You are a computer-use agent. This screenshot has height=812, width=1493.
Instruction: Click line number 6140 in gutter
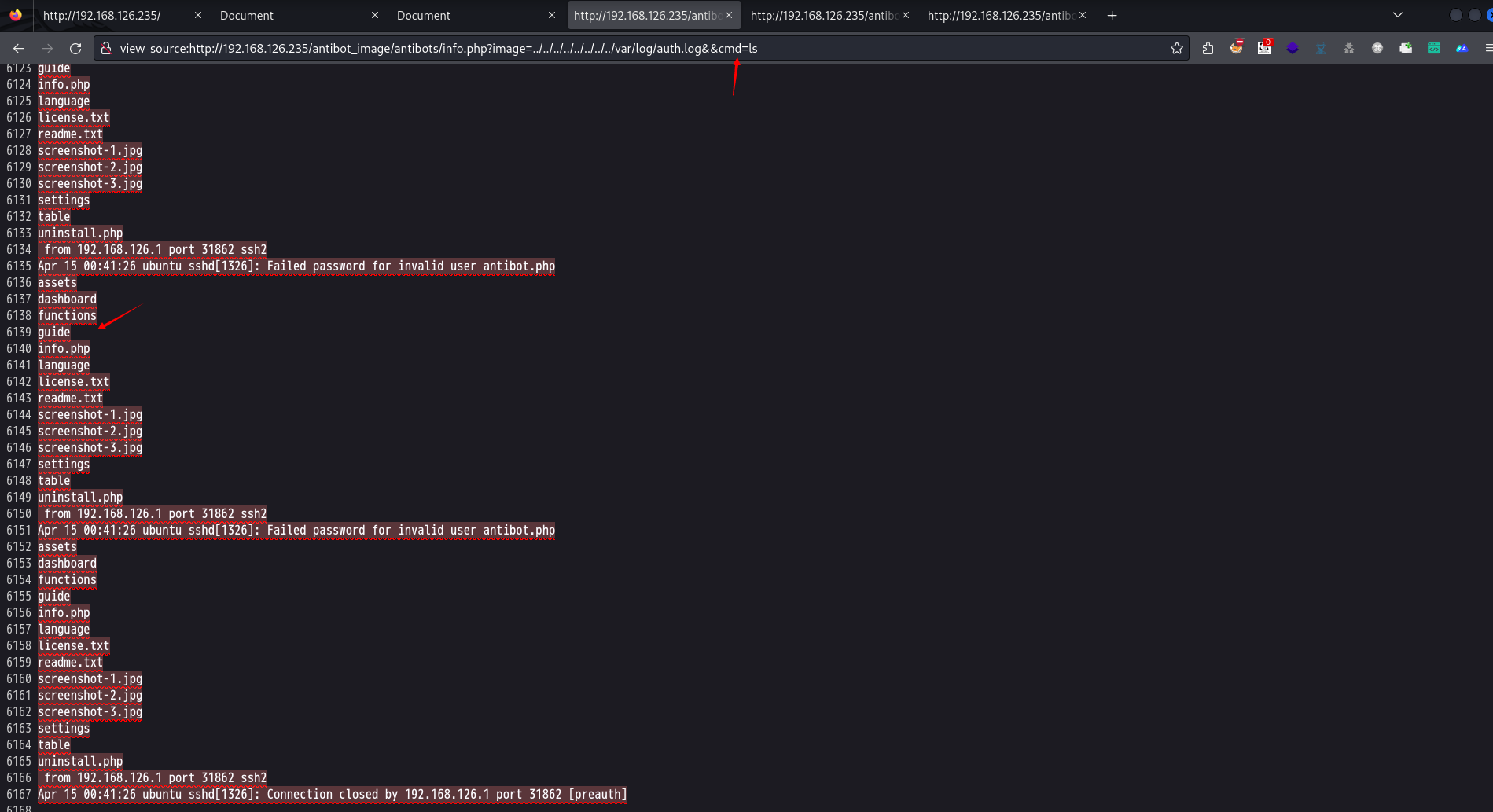(19, 348)
